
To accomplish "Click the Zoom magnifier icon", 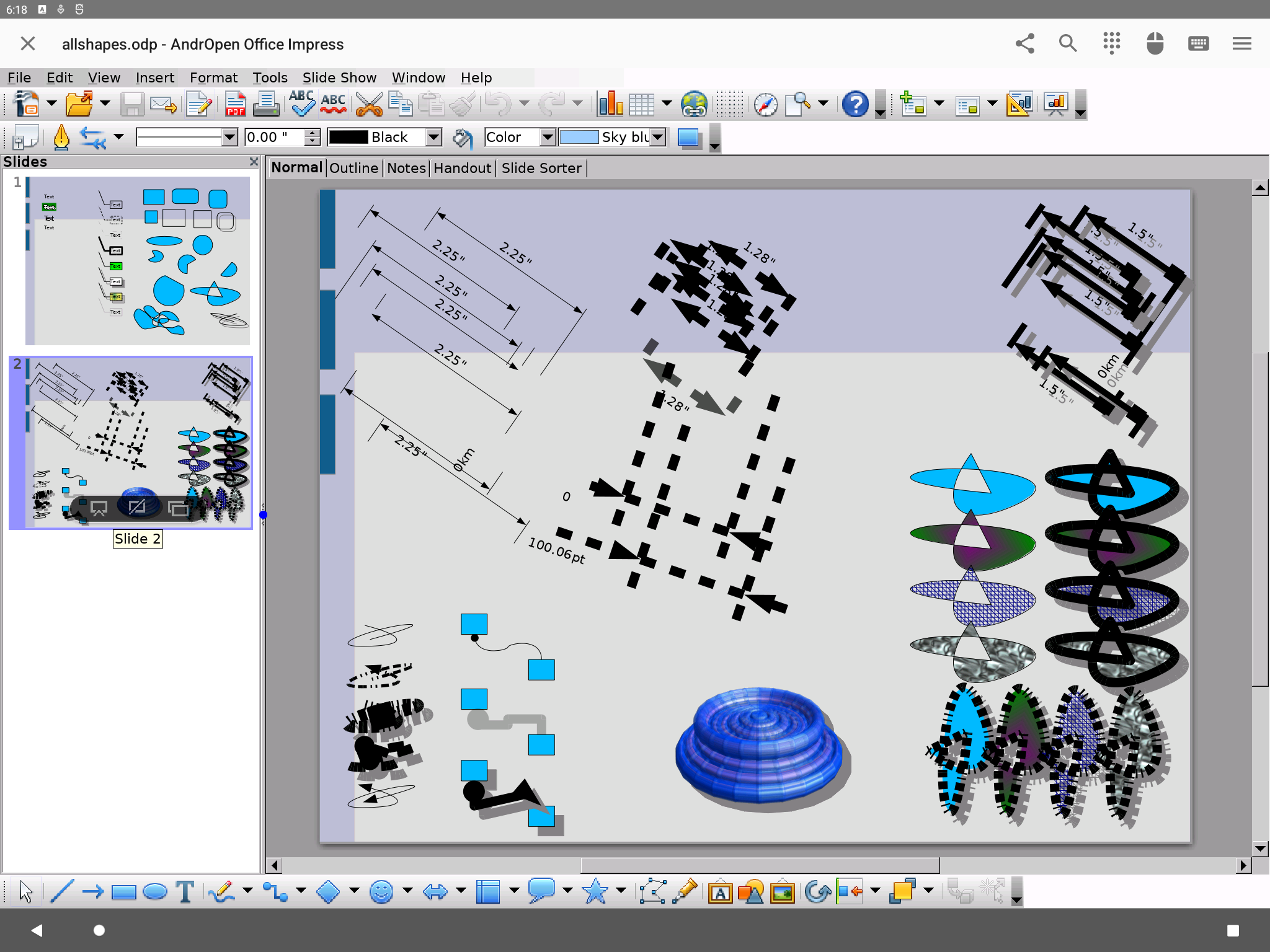I will (x=798, y=104).
